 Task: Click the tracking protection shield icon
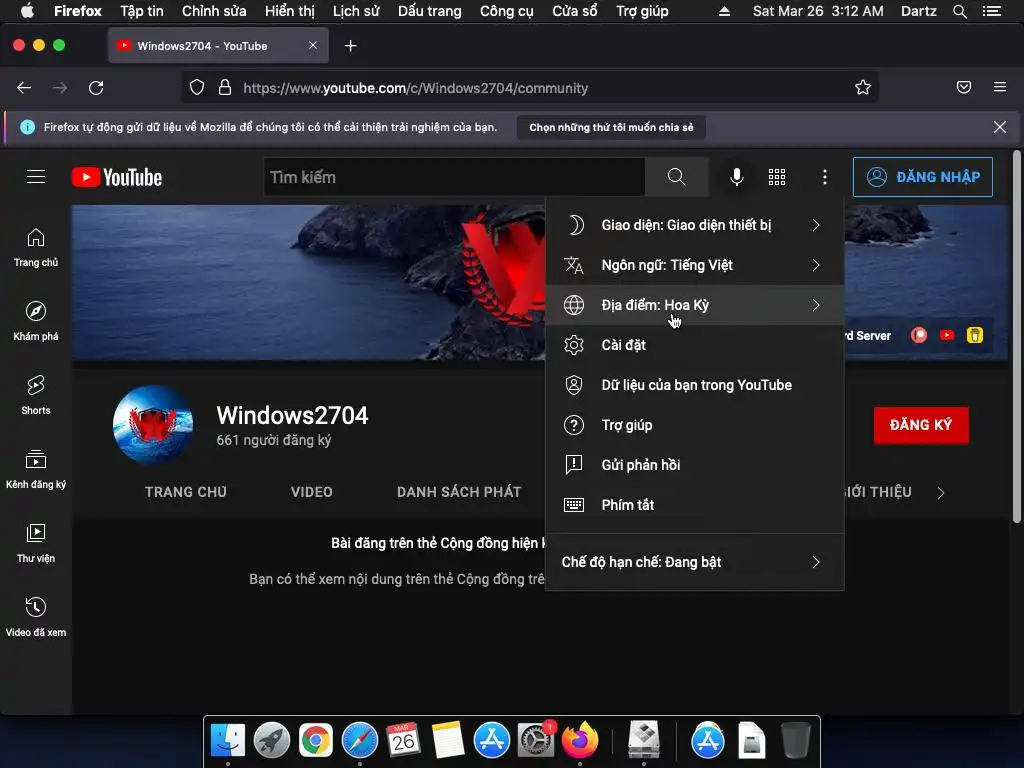197,88
